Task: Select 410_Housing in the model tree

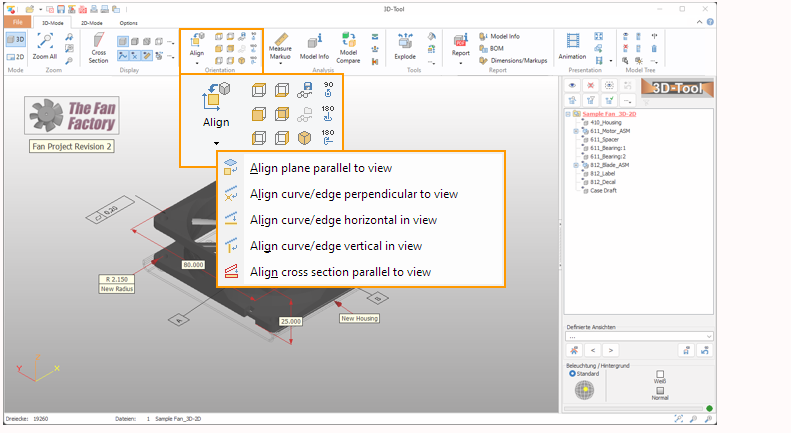Action: (606, 123)
